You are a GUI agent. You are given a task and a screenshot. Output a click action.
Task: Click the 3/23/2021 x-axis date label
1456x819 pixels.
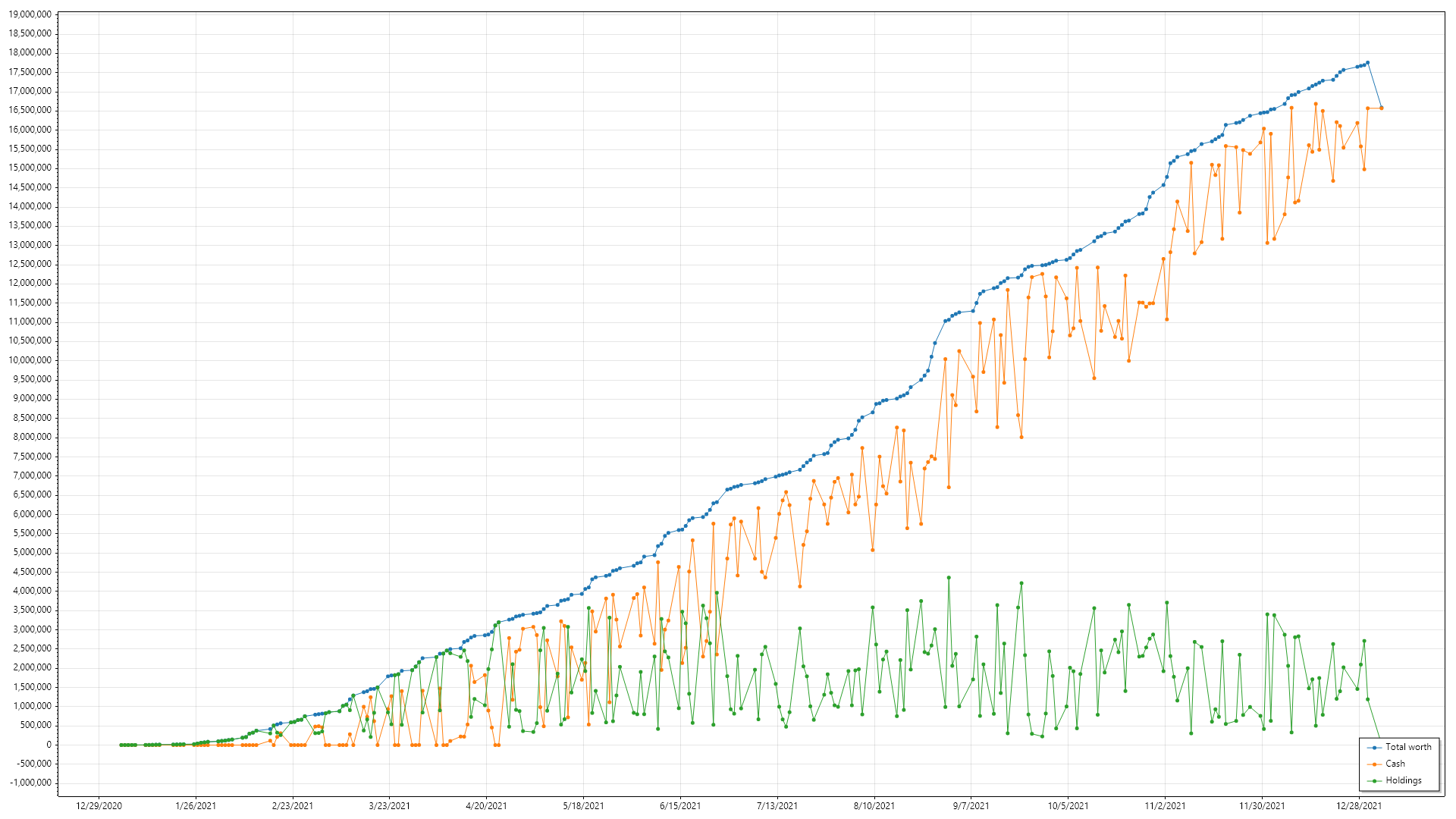click(x=389, y=806)
